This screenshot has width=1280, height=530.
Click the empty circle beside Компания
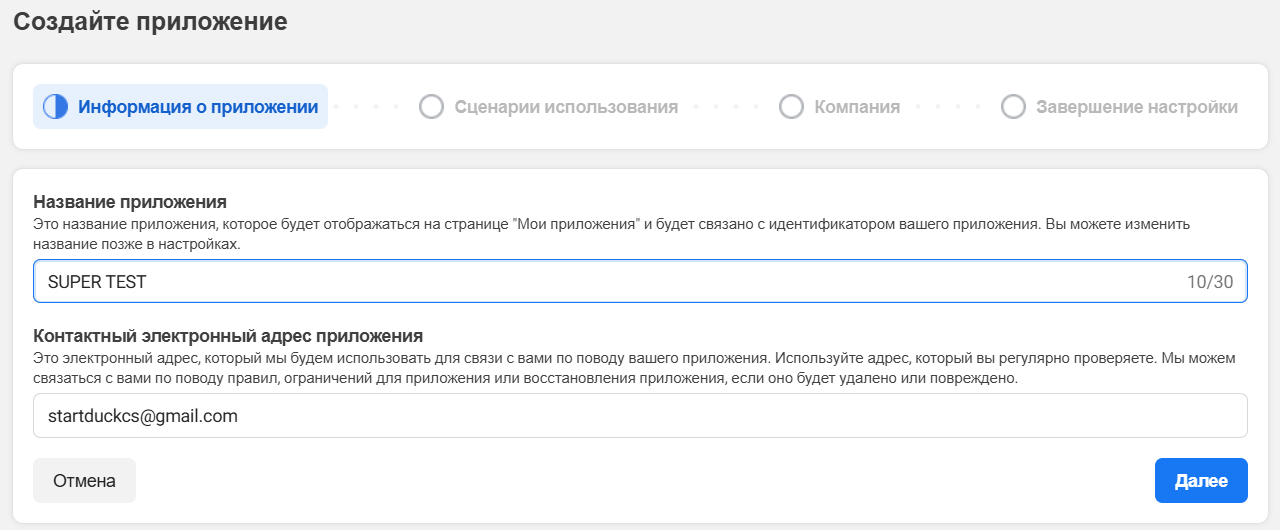[791, 107]
